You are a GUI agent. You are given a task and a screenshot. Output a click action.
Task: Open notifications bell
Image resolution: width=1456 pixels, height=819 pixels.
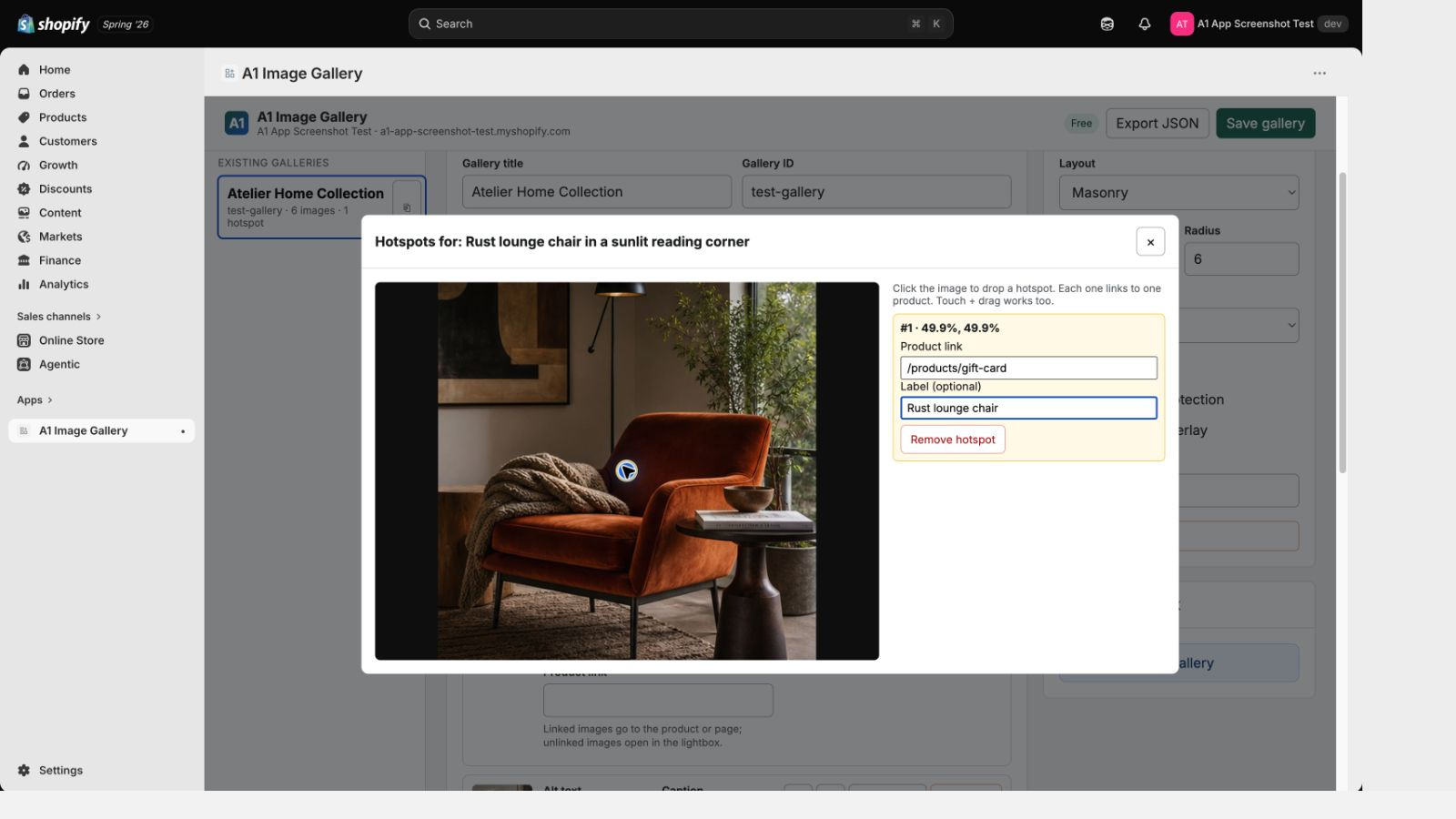[1145, 24]
